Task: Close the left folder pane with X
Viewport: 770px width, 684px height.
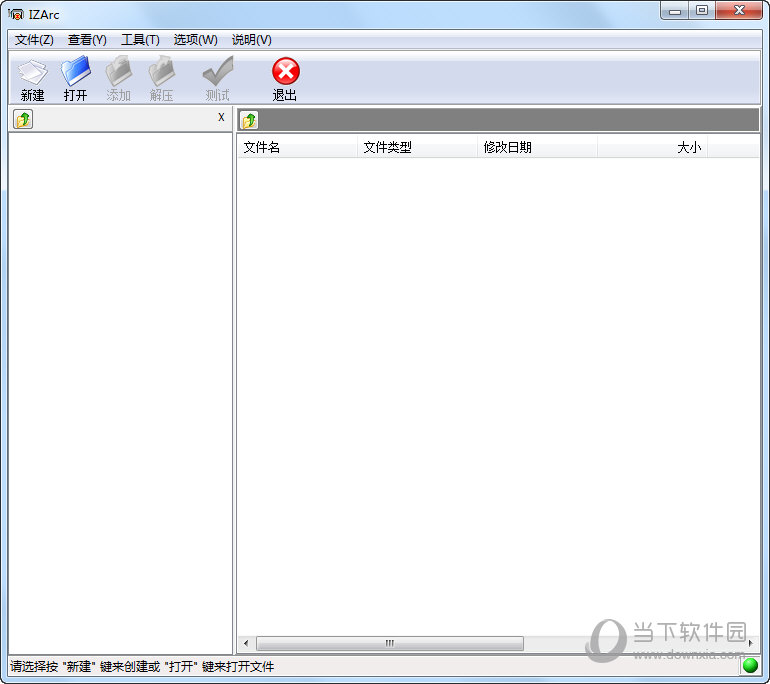Action: click(x=221, y=117)
